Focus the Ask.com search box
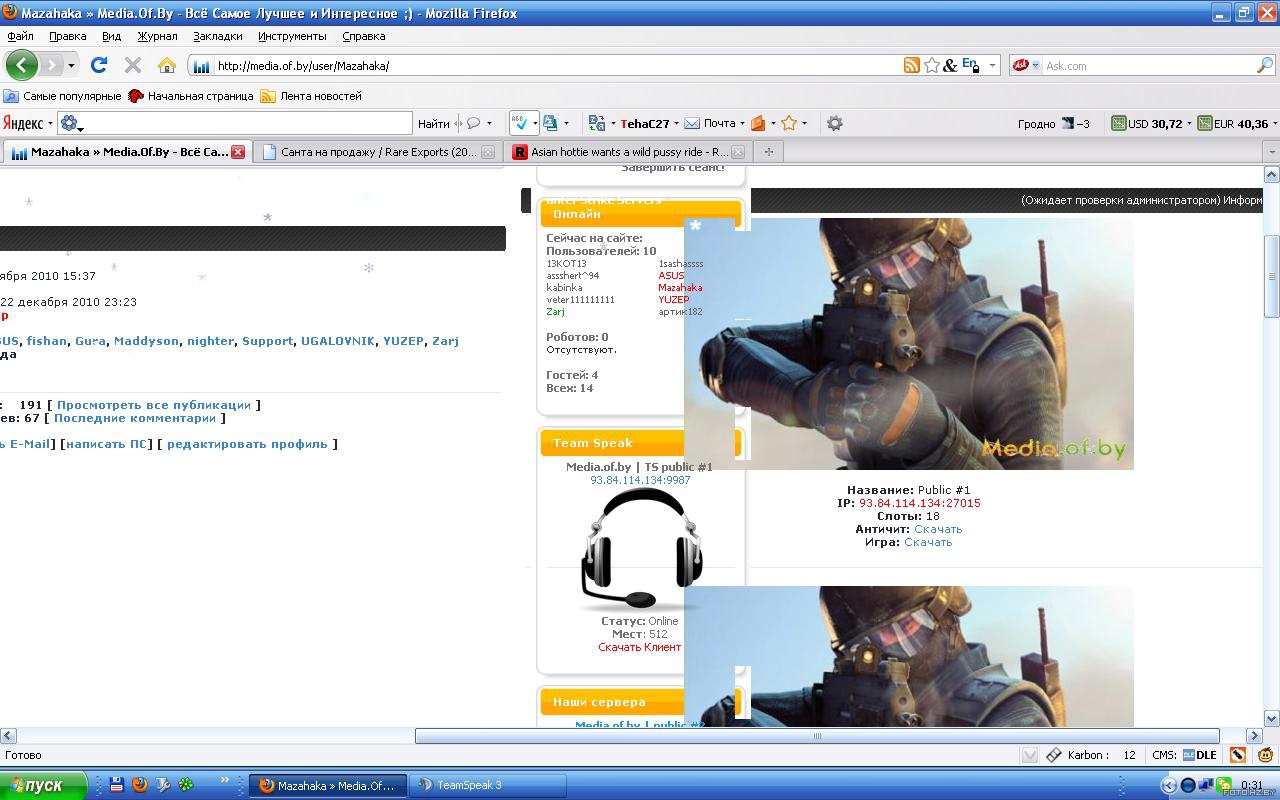 (1149, 66)
